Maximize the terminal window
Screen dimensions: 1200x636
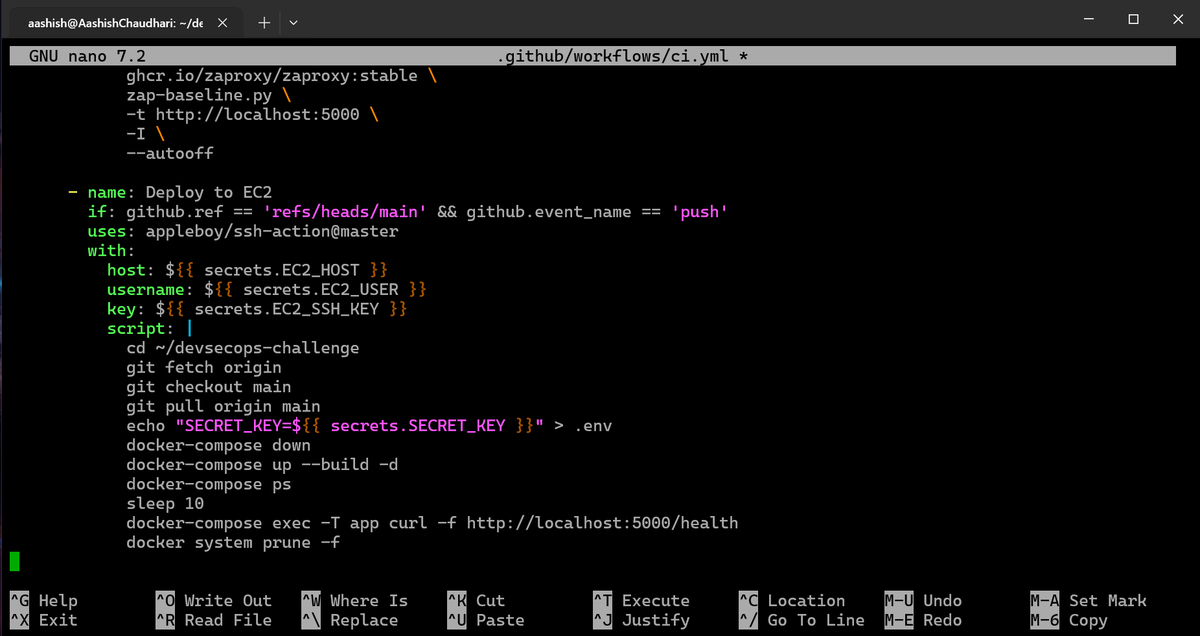pos(1133,19)
